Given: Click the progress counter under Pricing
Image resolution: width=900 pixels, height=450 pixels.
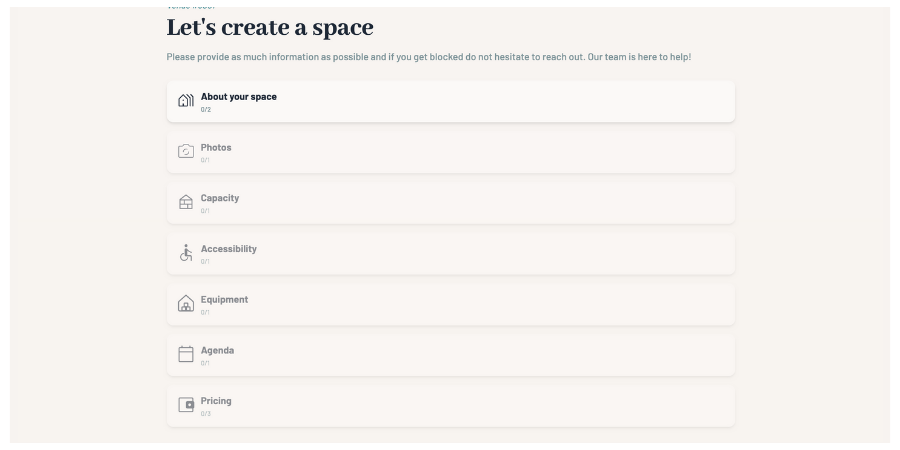Looking at the screenshot, I should click(x=205, y=413).
